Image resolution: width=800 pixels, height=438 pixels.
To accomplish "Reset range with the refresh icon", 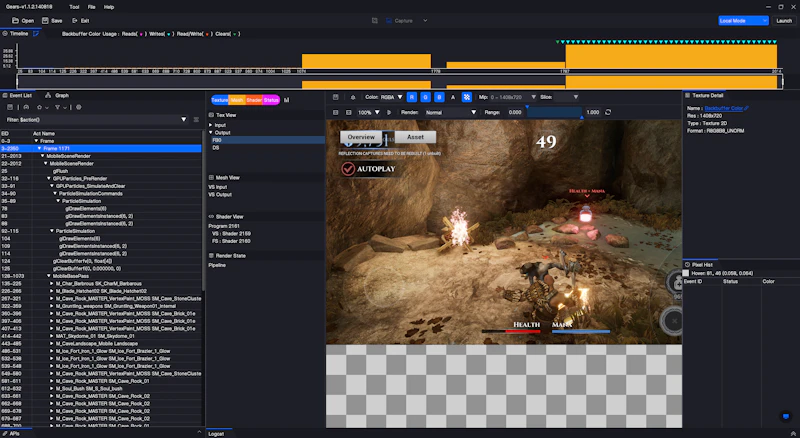I will coord(608,112).
